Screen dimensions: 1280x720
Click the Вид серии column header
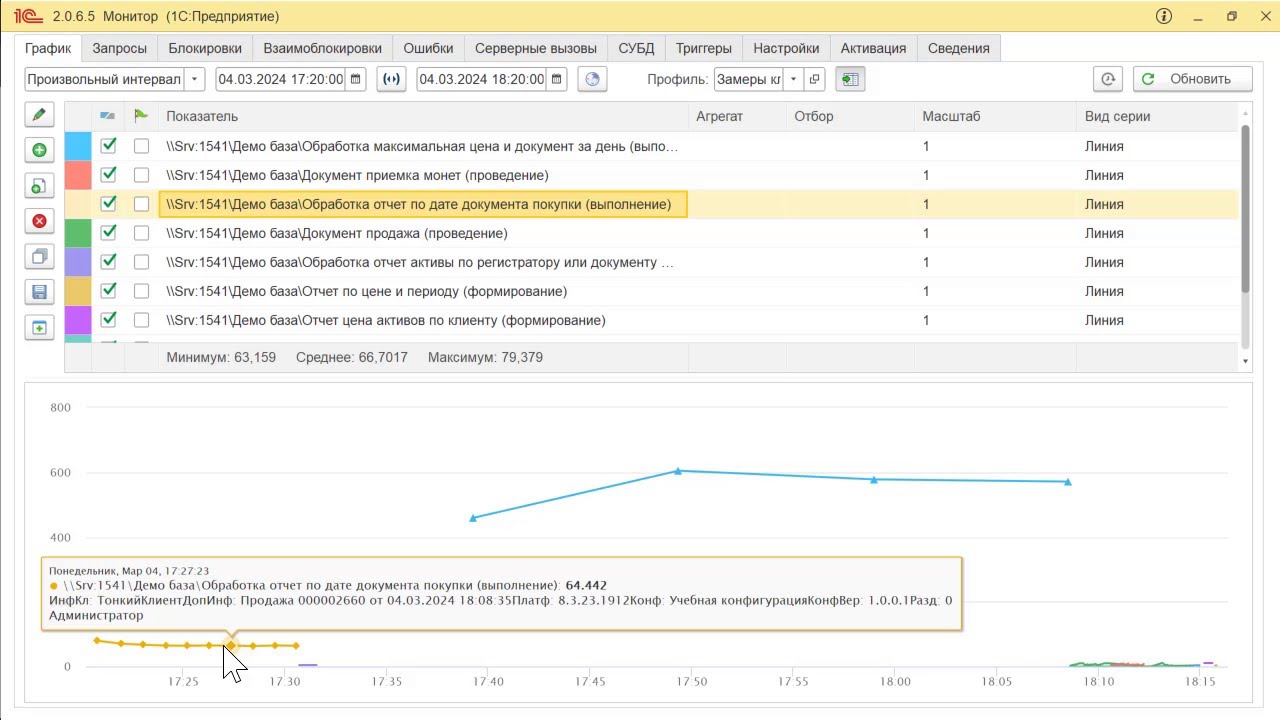(x=1157, y=116)
